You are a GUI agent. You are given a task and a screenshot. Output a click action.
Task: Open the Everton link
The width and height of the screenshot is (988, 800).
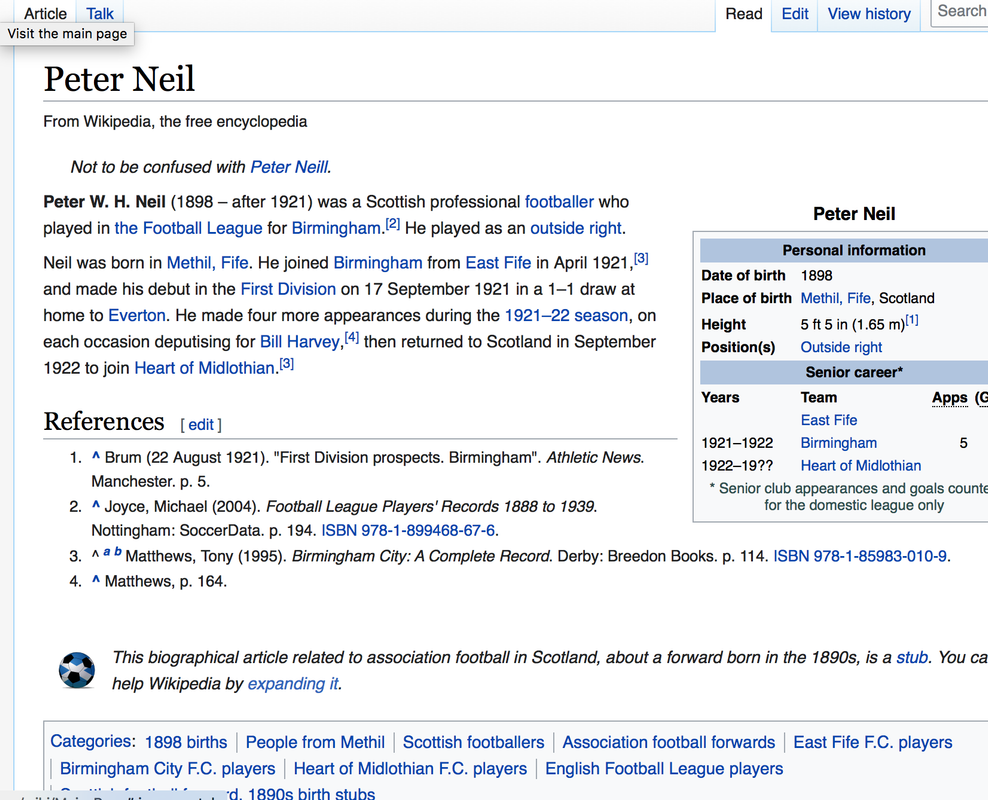pyautogui.click(x=137, y=315)
